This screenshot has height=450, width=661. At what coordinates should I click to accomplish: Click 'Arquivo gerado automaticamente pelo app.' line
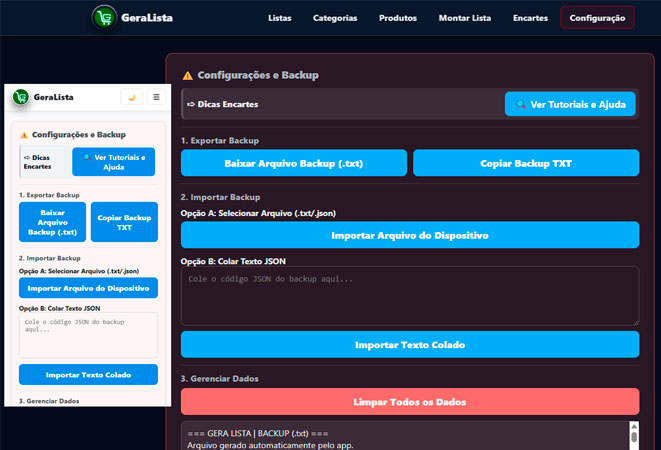[270, 445]
